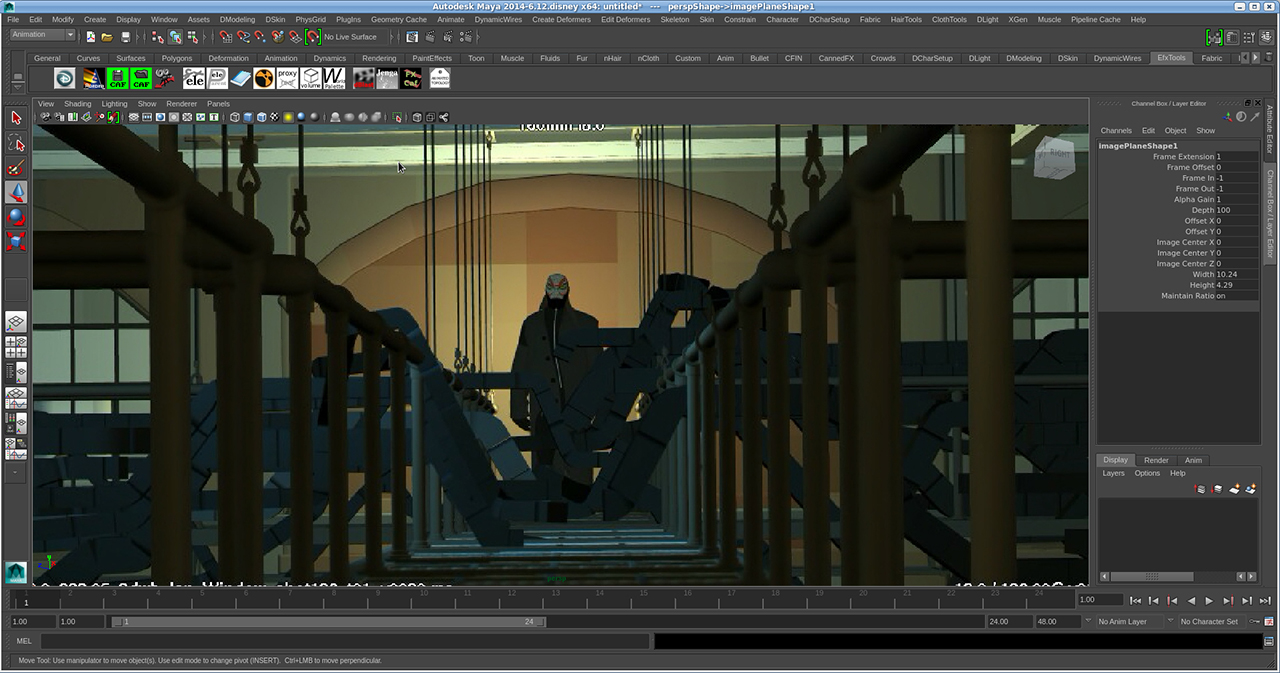Screen dimensions: 1280x673
Task: Toggle the auto keyframe key icon
Action: (x=1256, y=621)
